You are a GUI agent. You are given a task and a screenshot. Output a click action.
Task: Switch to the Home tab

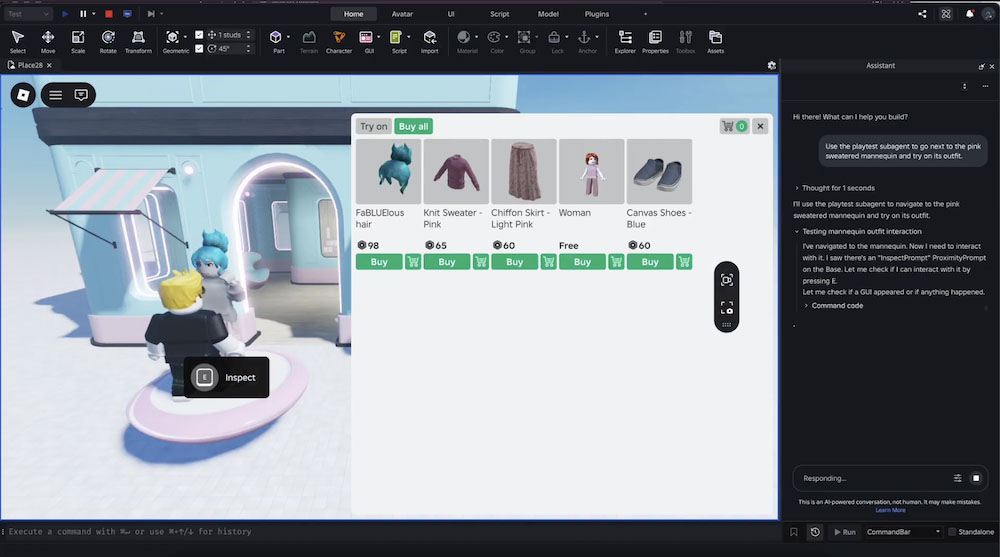pyautogui.click(x=353, y=14)
